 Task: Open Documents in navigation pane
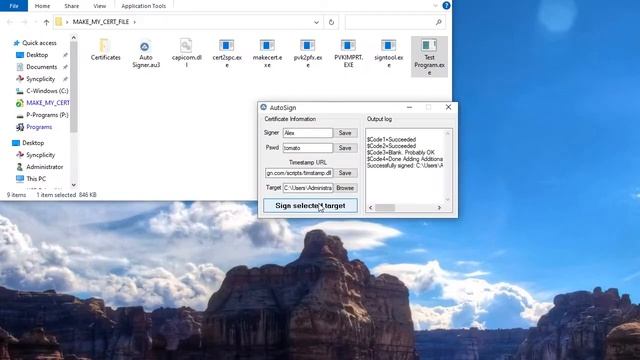[x=41, y=67]
